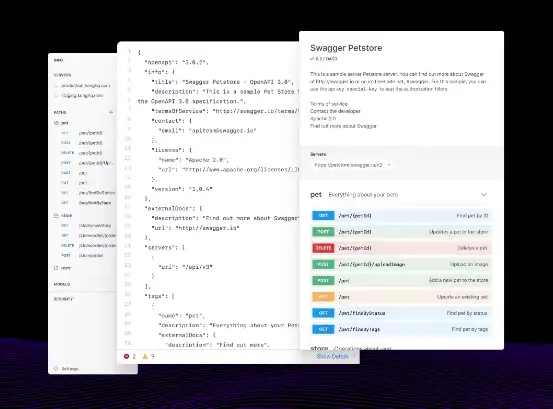Click the "externalDocs" line under "version" in the editor
The image size is (553, 409).
click(173, 208)
